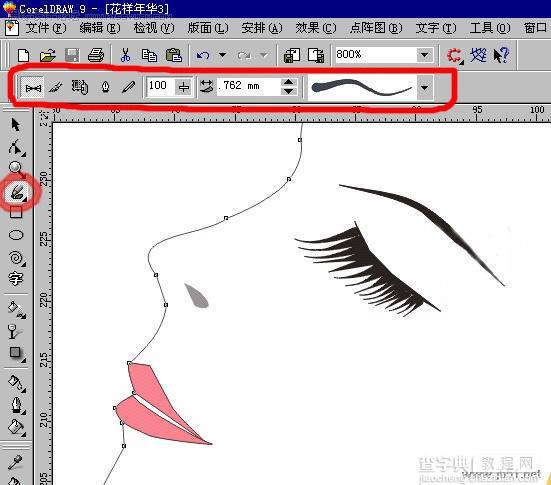The height and width of the screenshot is (485, 551).
Task: Click the blue Corel online icon
Action: click(478, 55)
